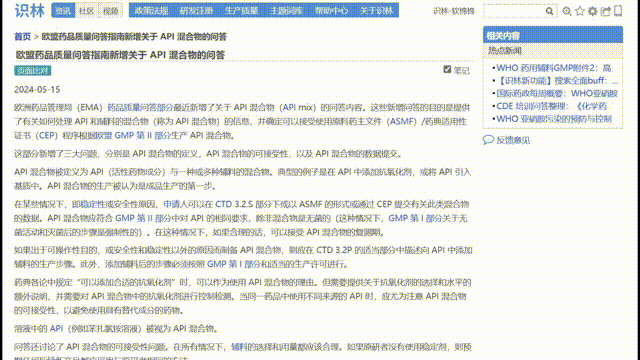Viewport: 640px width, 360px height.
Task: Click 'GMP 第 I 部分' link after 必须按照
Action: click(233, 264)
